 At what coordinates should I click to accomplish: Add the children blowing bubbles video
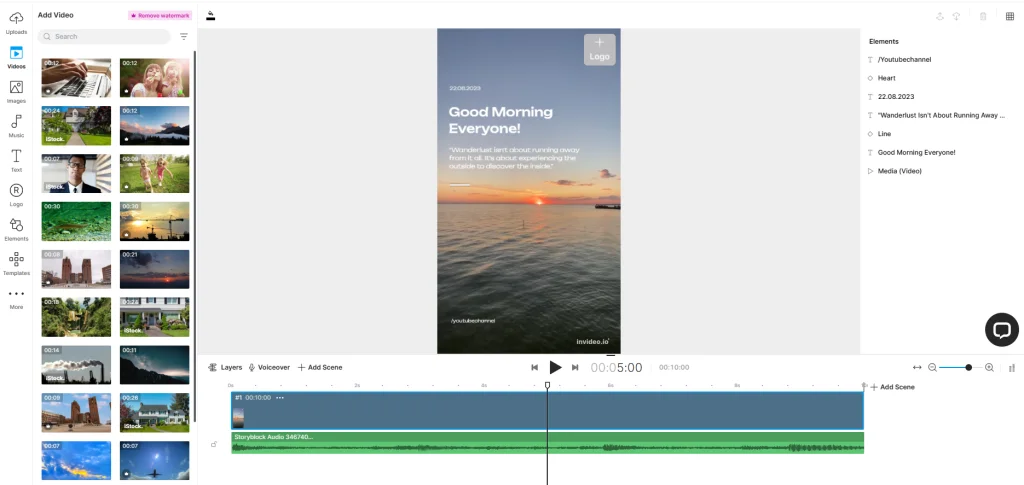[x=154, y=78]
